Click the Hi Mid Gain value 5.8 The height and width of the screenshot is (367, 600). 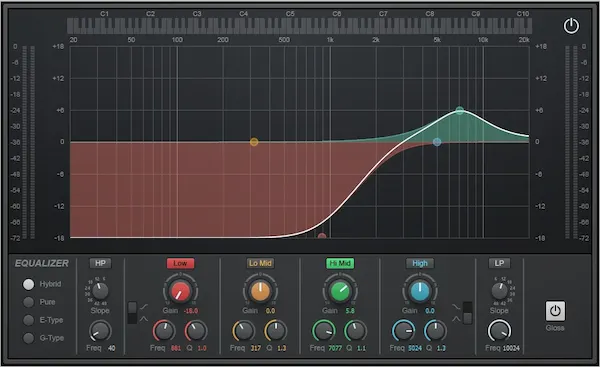coord(350,311)
